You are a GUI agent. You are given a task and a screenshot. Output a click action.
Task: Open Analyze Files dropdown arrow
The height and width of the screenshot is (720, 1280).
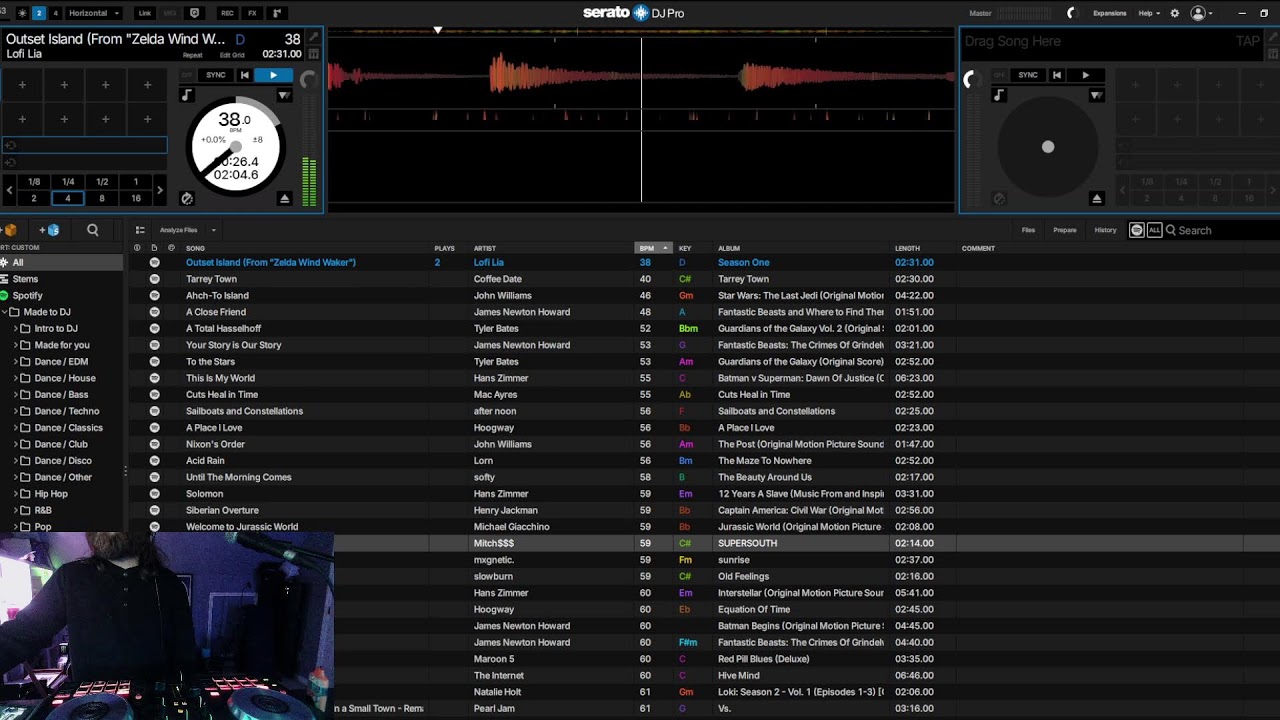coord(213,230)
